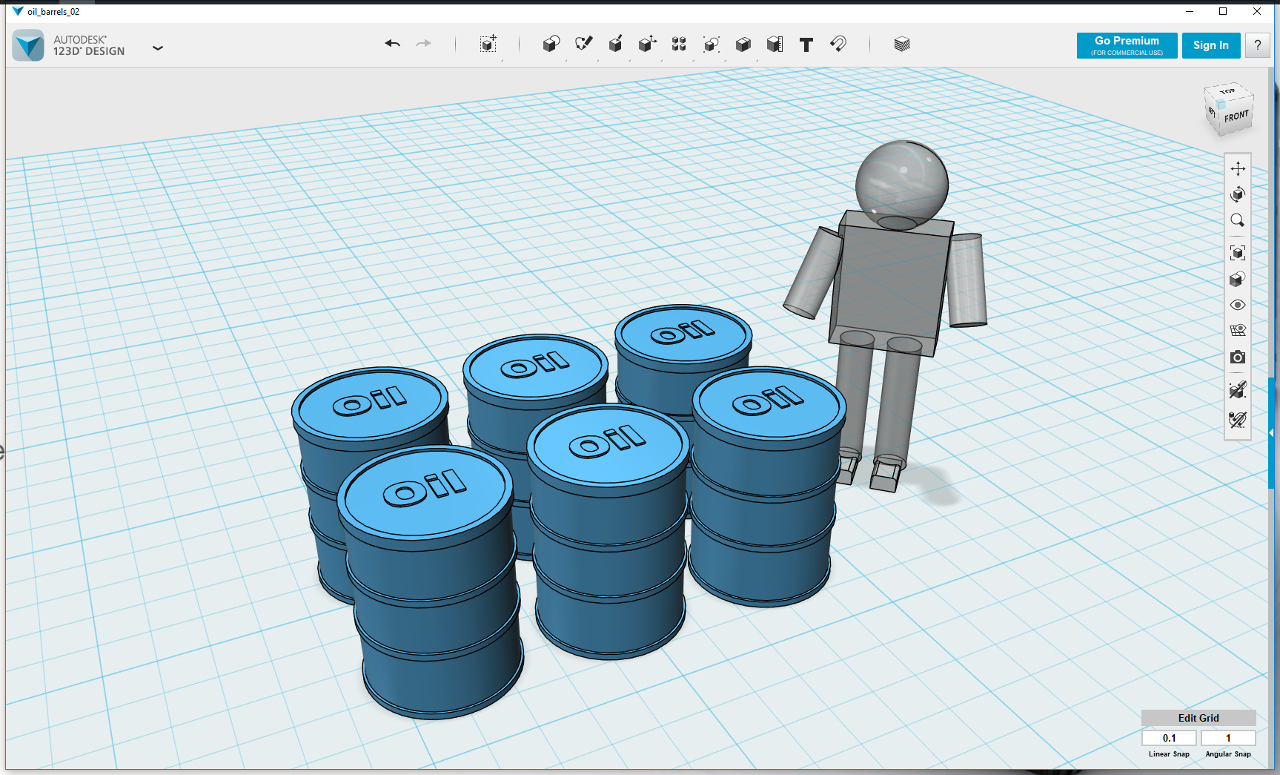This screenshot has width=1280, height=775.
Task: Open the Transform tool
Action: pyautogui.click(x=488, y=44)
